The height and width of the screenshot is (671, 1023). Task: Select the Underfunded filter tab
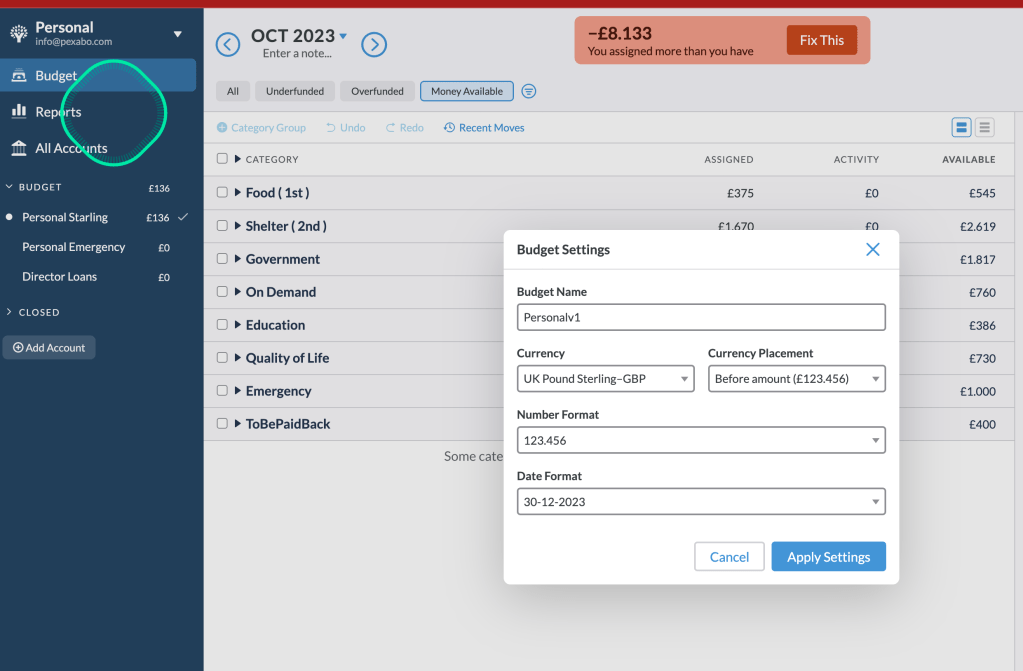295,91
